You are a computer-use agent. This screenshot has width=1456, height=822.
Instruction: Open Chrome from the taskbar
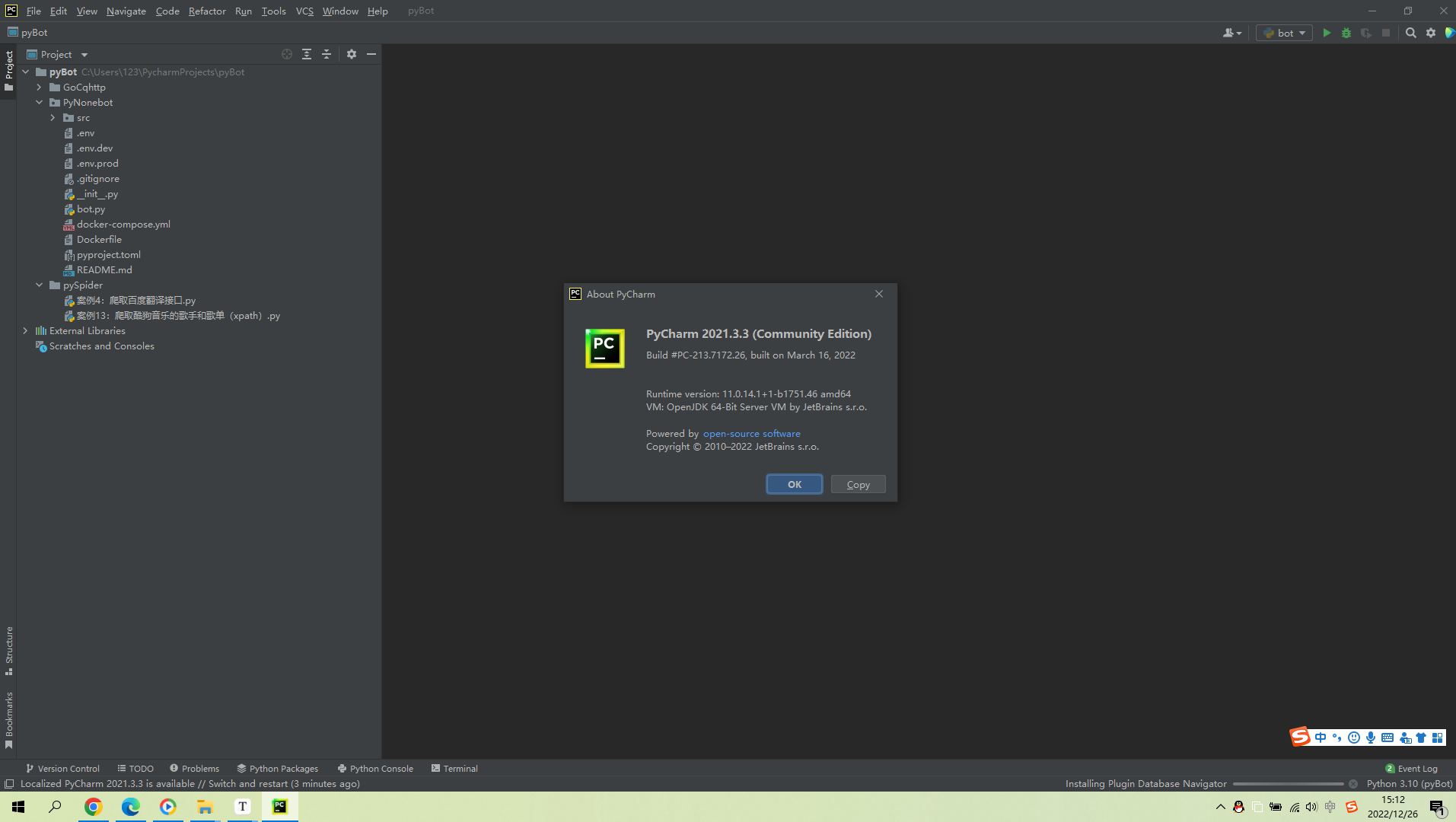(x=93, y=807)
